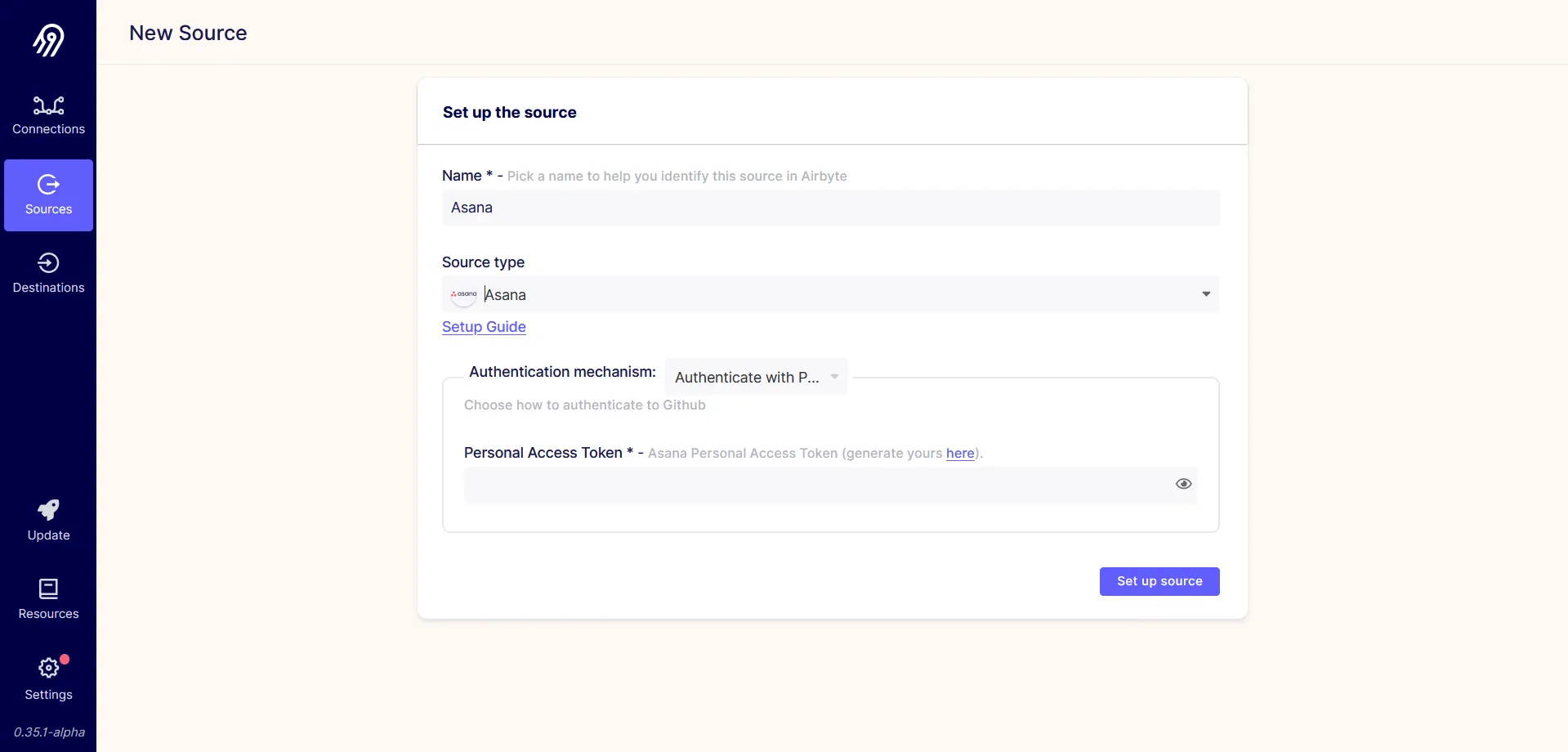This screenshot has height=752, width=1568.
Task: Click the 0.35.1-alpha version label
Action: click(x=49, y=732)
